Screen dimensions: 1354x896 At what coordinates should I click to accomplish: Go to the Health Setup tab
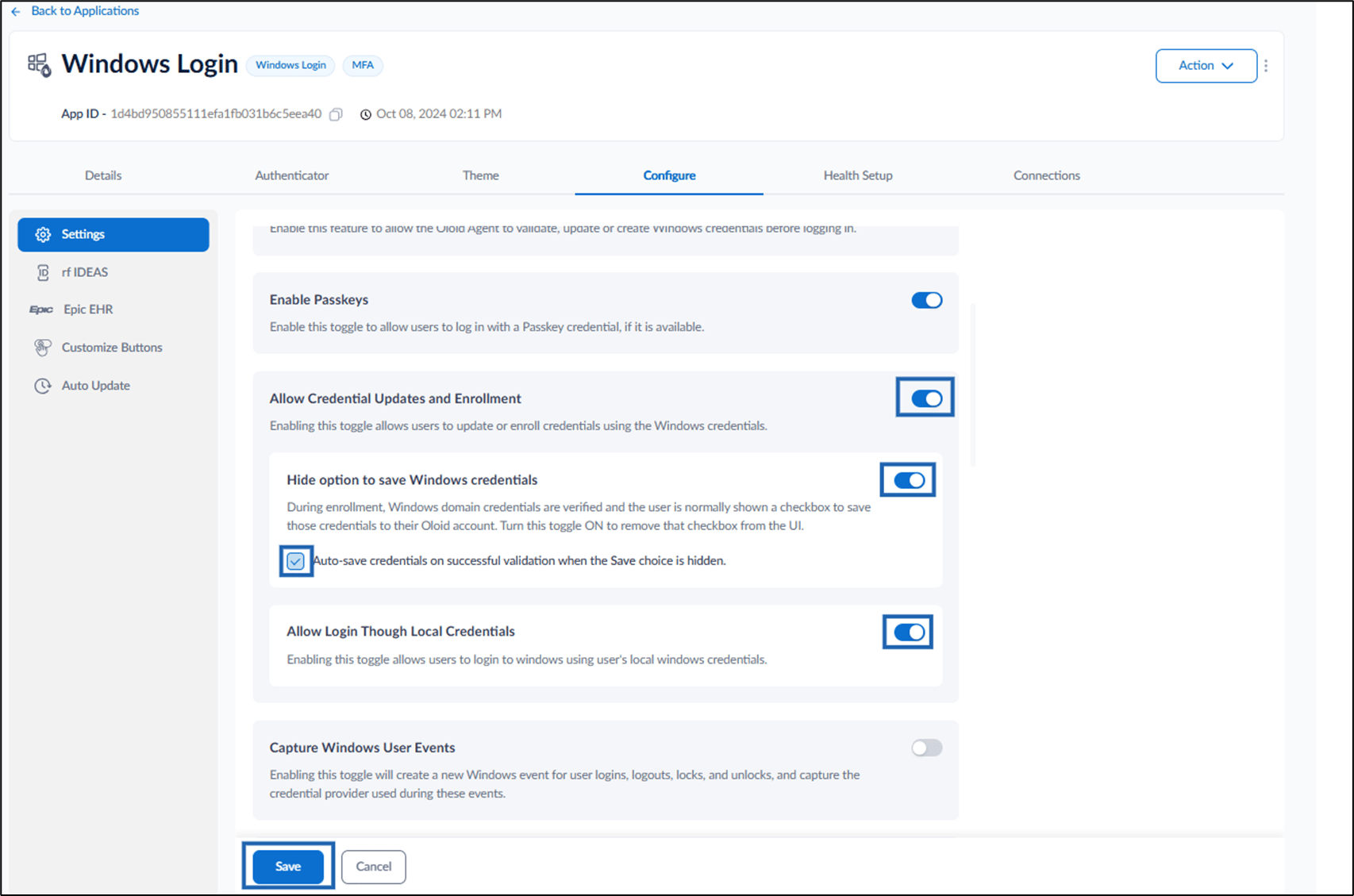tap(858, 175)
